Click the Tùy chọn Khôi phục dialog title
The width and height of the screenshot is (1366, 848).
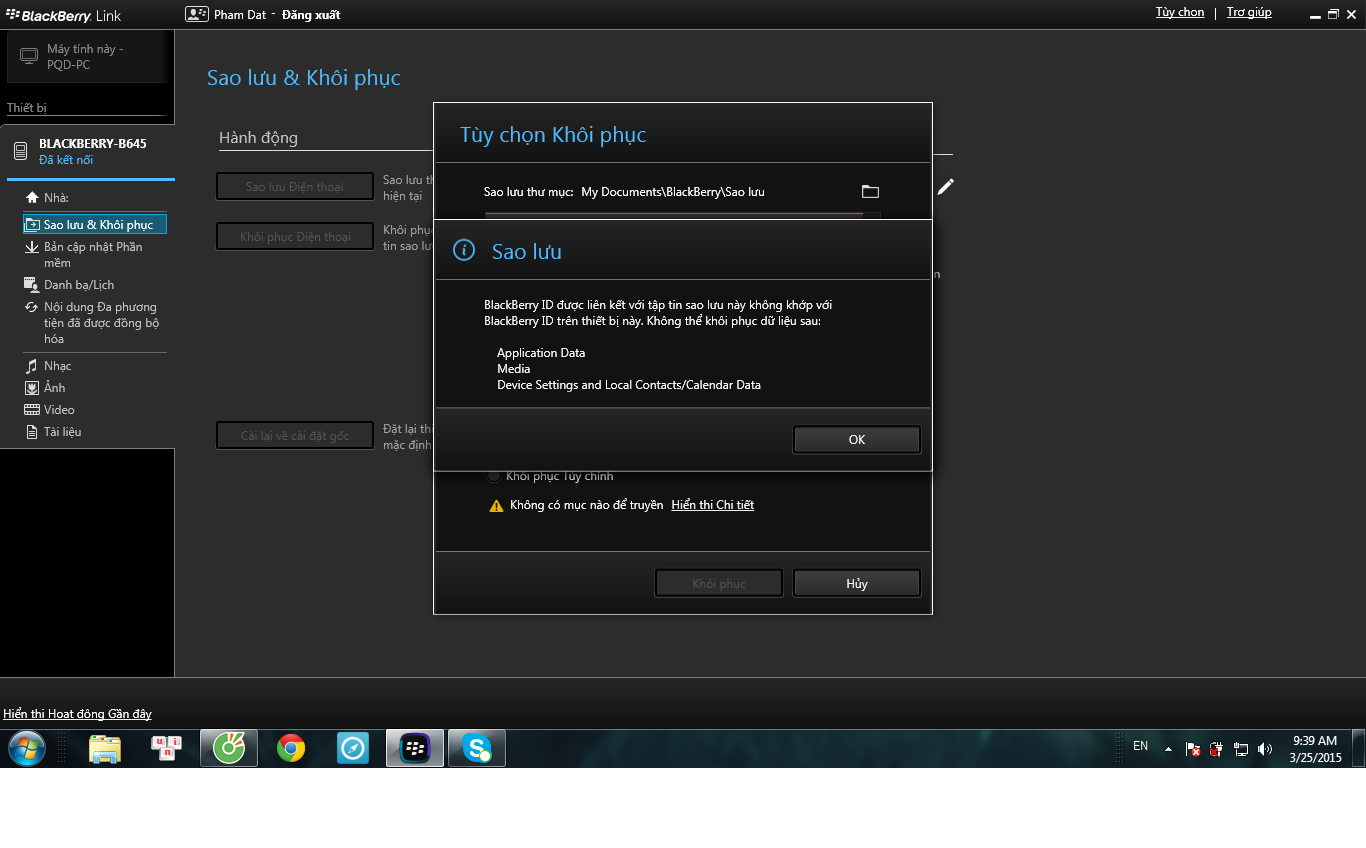pyautogui.click(x=553, y=135)
